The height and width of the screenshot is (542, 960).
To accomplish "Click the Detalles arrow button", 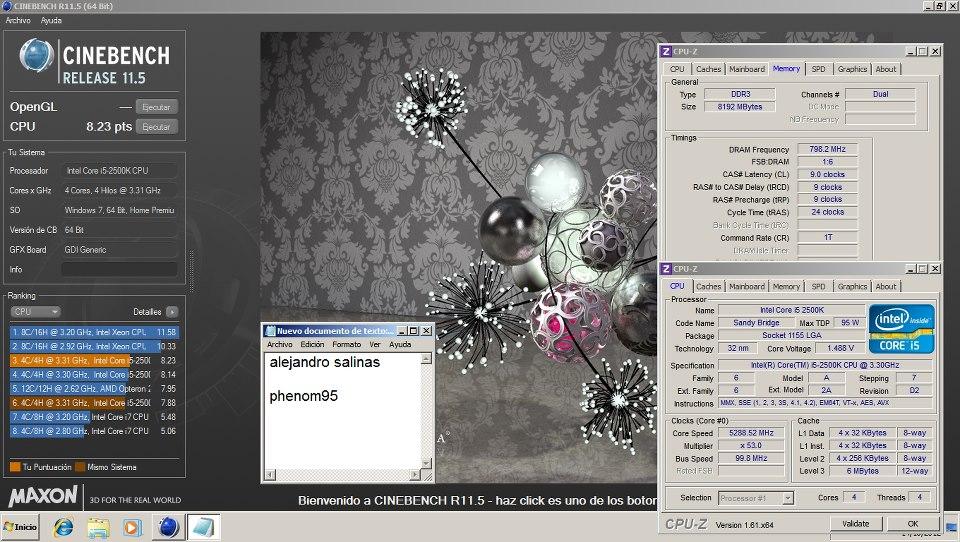I will [172, 312].
